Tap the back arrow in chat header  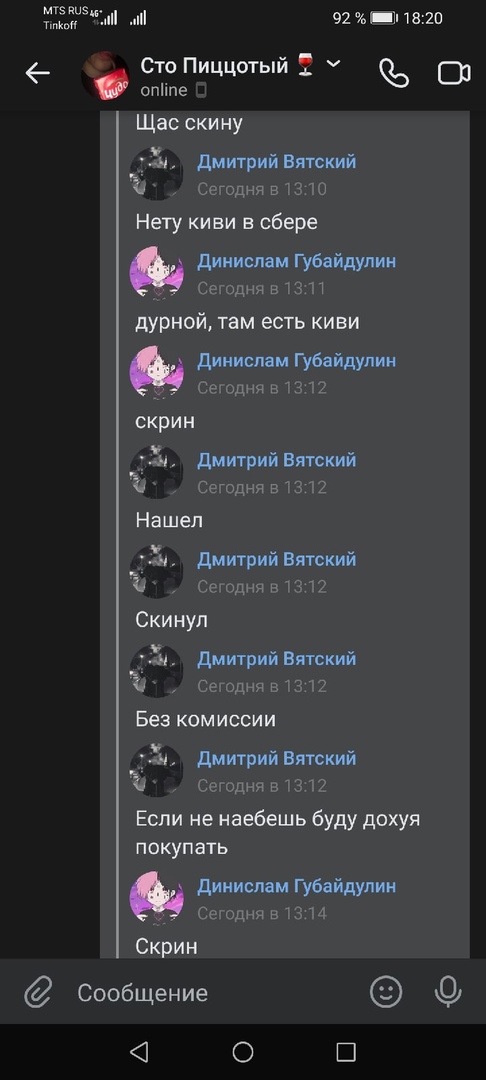point(37,73)
